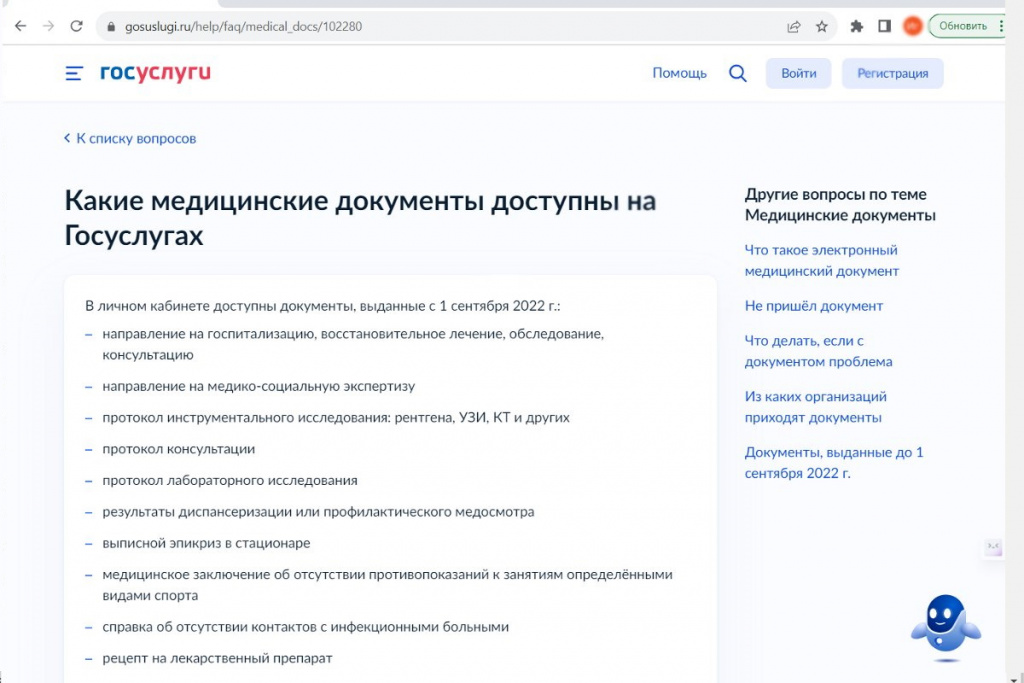Click text результаты диспансеризации или профилактического медосмотра
Screen dimensions: 1024x683
tap(318, 512)
